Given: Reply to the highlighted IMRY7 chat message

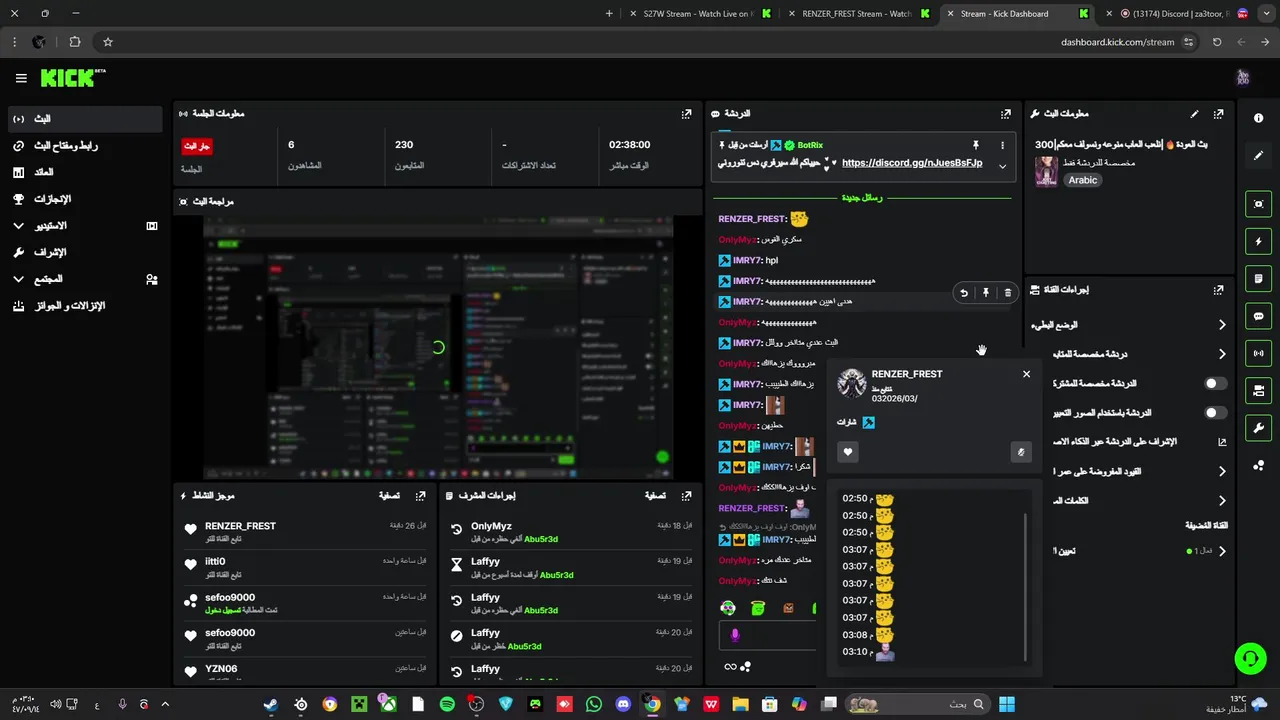Looking at the screenshot, I should pos(964,293).
